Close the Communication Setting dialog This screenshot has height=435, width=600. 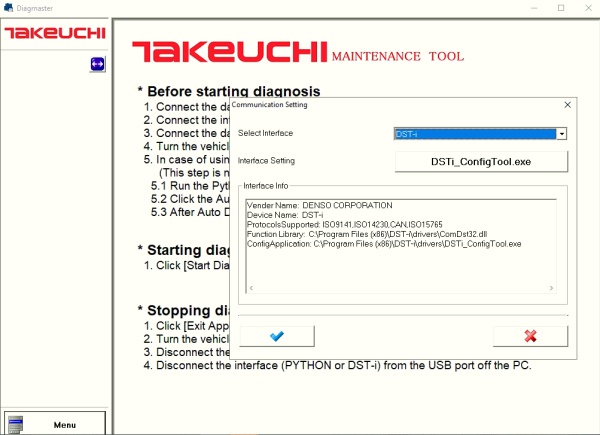coord(567,105)
